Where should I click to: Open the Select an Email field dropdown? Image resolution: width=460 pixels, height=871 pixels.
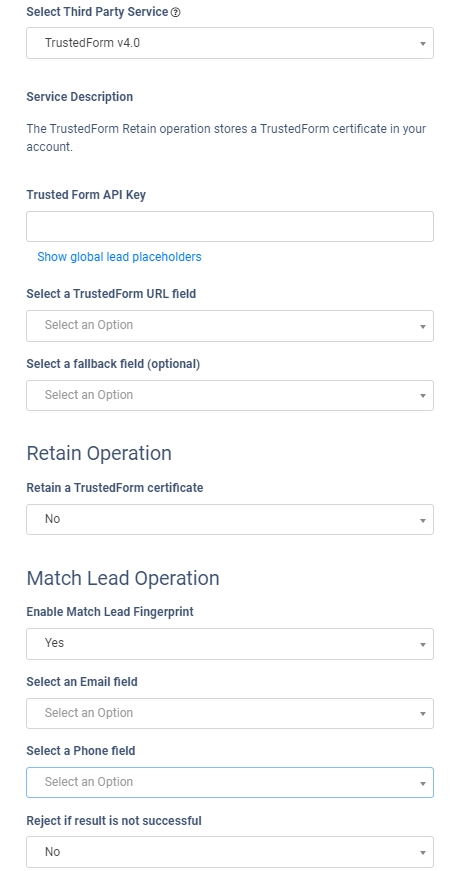(x=229, y=713)
